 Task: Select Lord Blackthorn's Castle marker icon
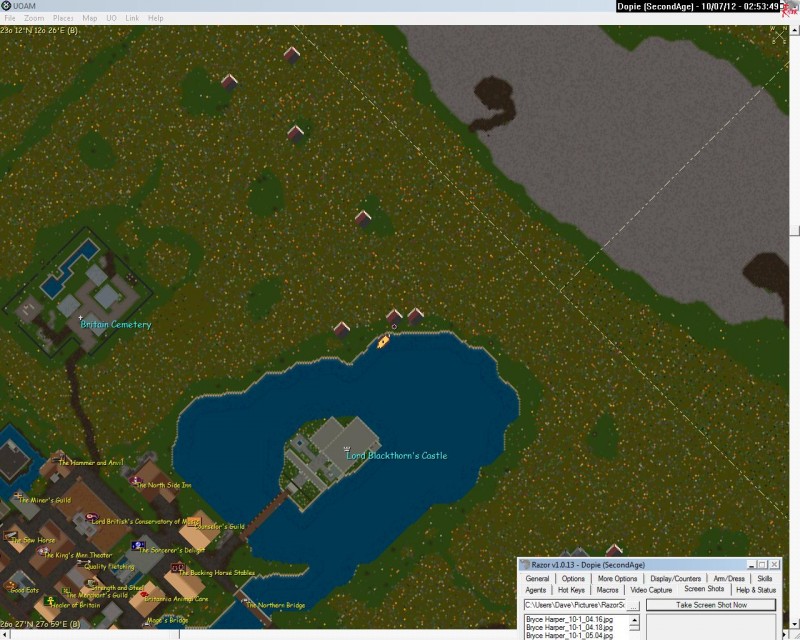click(346, 448)
